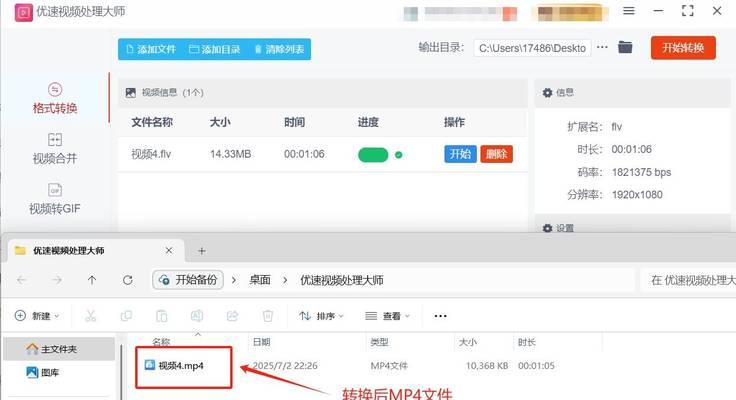
Task: Click the output directory path field
Action: point(532,48)
